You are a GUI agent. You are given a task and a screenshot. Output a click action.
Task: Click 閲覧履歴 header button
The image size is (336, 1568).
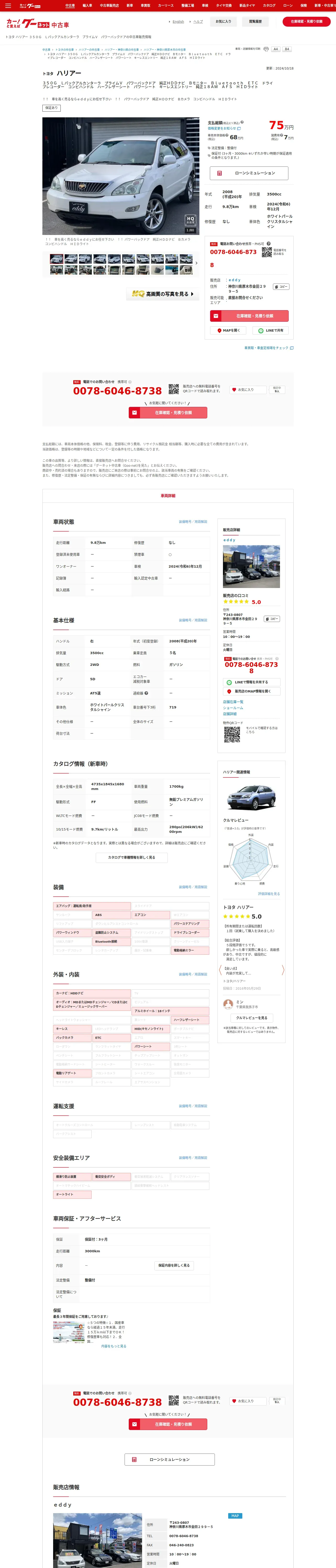tap(255, 21)
